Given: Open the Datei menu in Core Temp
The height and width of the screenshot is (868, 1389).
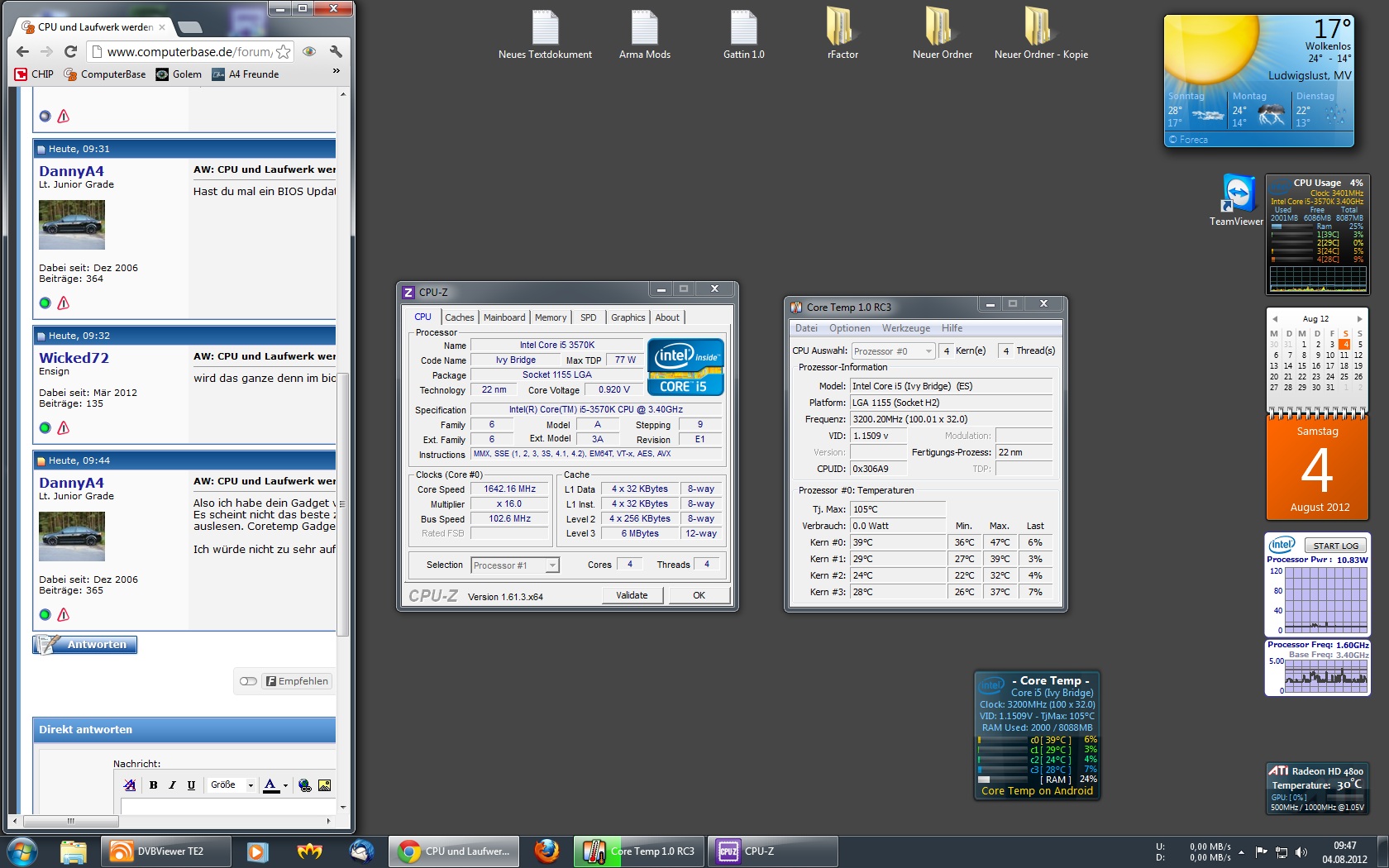Looking at the screenshot, I should point(806,328).
